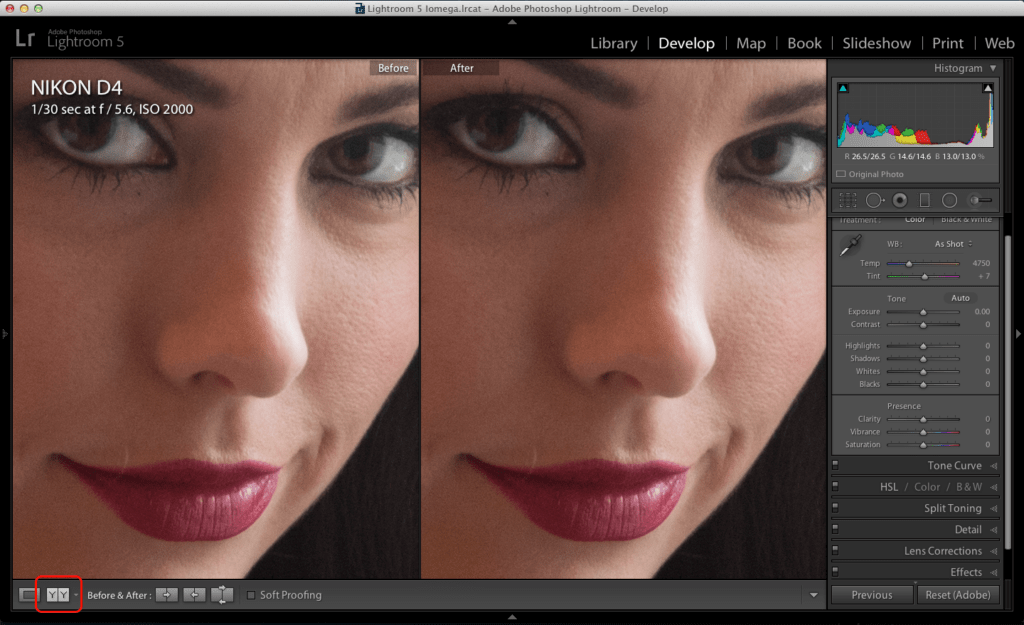Click the Reset (Adobe) button
The image size is (1024, 625).
pyautogui.click(x=957, y=595)
